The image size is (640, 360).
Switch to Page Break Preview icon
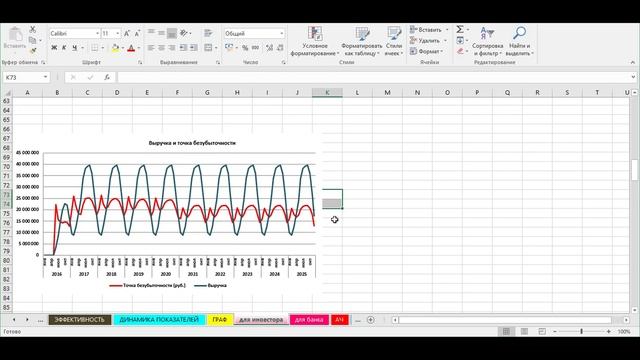542,331
